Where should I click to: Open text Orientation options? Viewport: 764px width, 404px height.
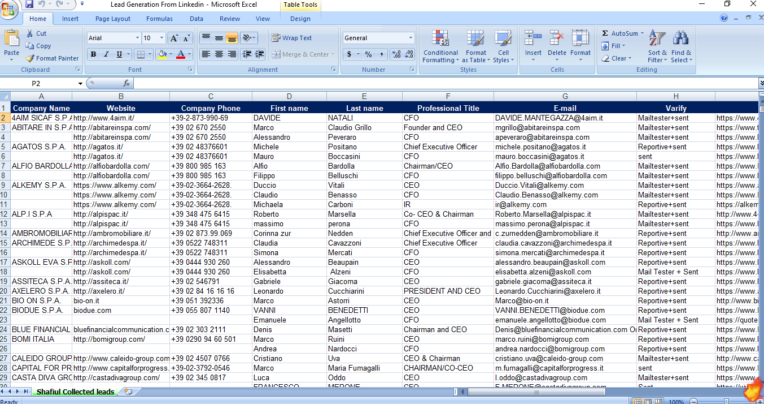pos(248,38)
